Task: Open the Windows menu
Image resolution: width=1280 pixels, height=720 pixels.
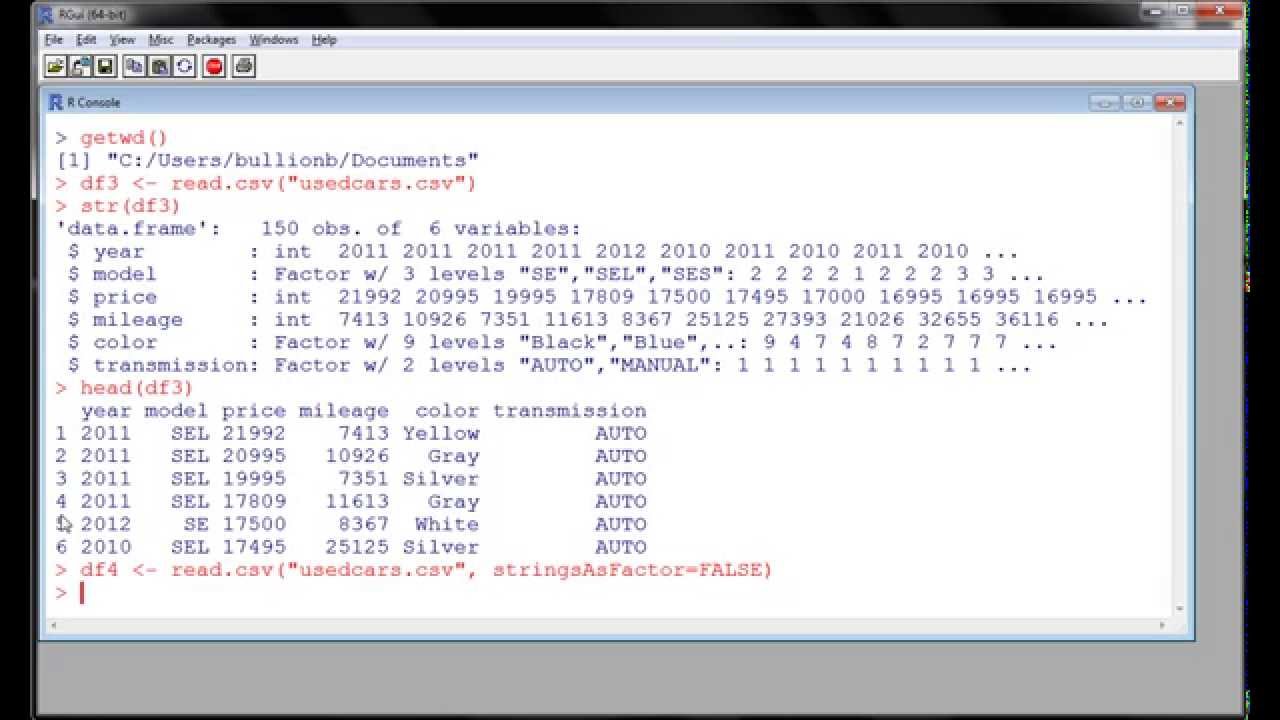Action: tap(274, 40)
